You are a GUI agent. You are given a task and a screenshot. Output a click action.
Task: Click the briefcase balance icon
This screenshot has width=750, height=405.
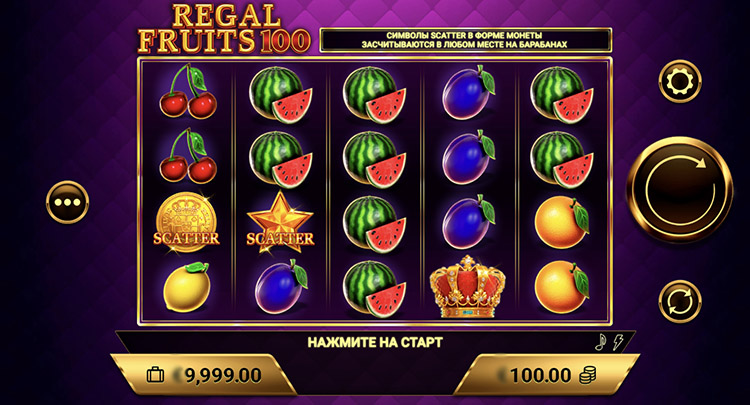click(x=155, y=375)
